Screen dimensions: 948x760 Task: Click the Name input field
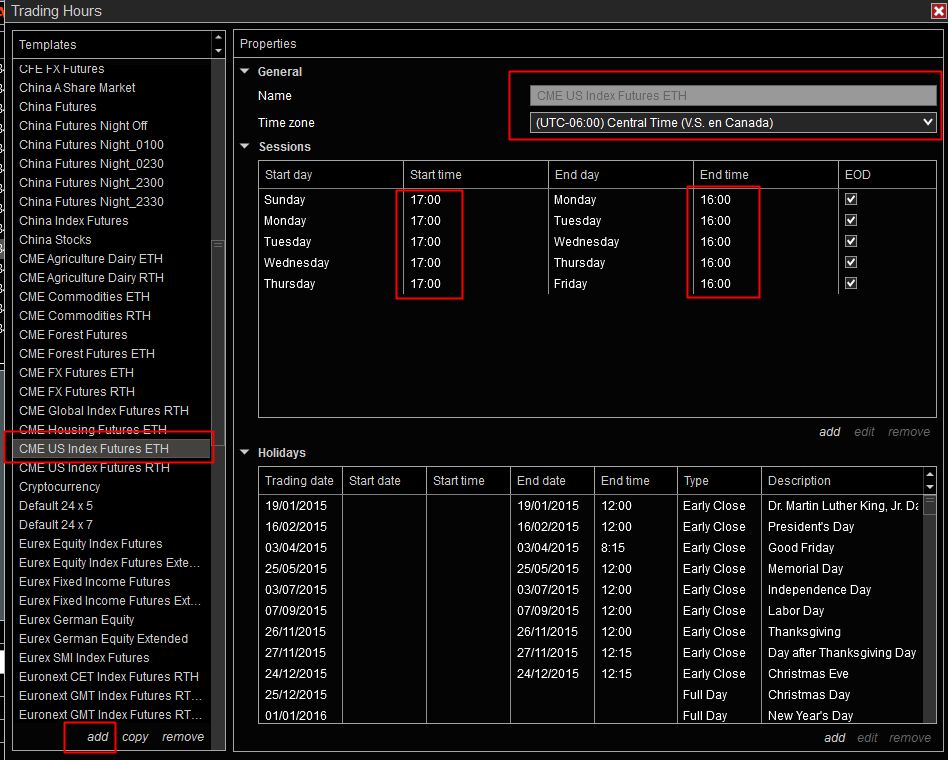pos(732,96)
